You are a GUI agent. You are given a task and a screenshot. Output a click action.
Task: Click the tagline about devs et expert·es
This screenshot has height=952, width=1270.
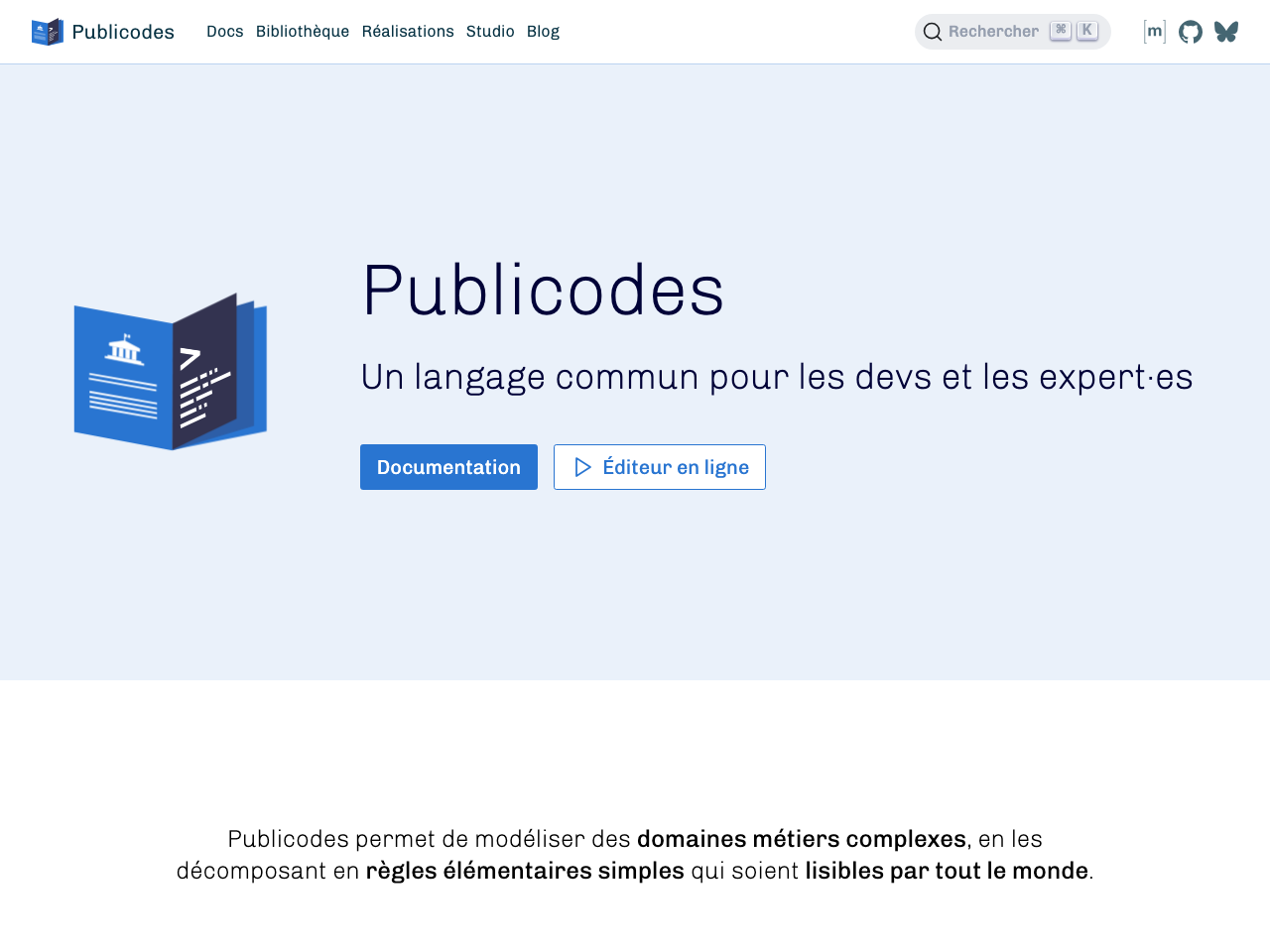777,376
